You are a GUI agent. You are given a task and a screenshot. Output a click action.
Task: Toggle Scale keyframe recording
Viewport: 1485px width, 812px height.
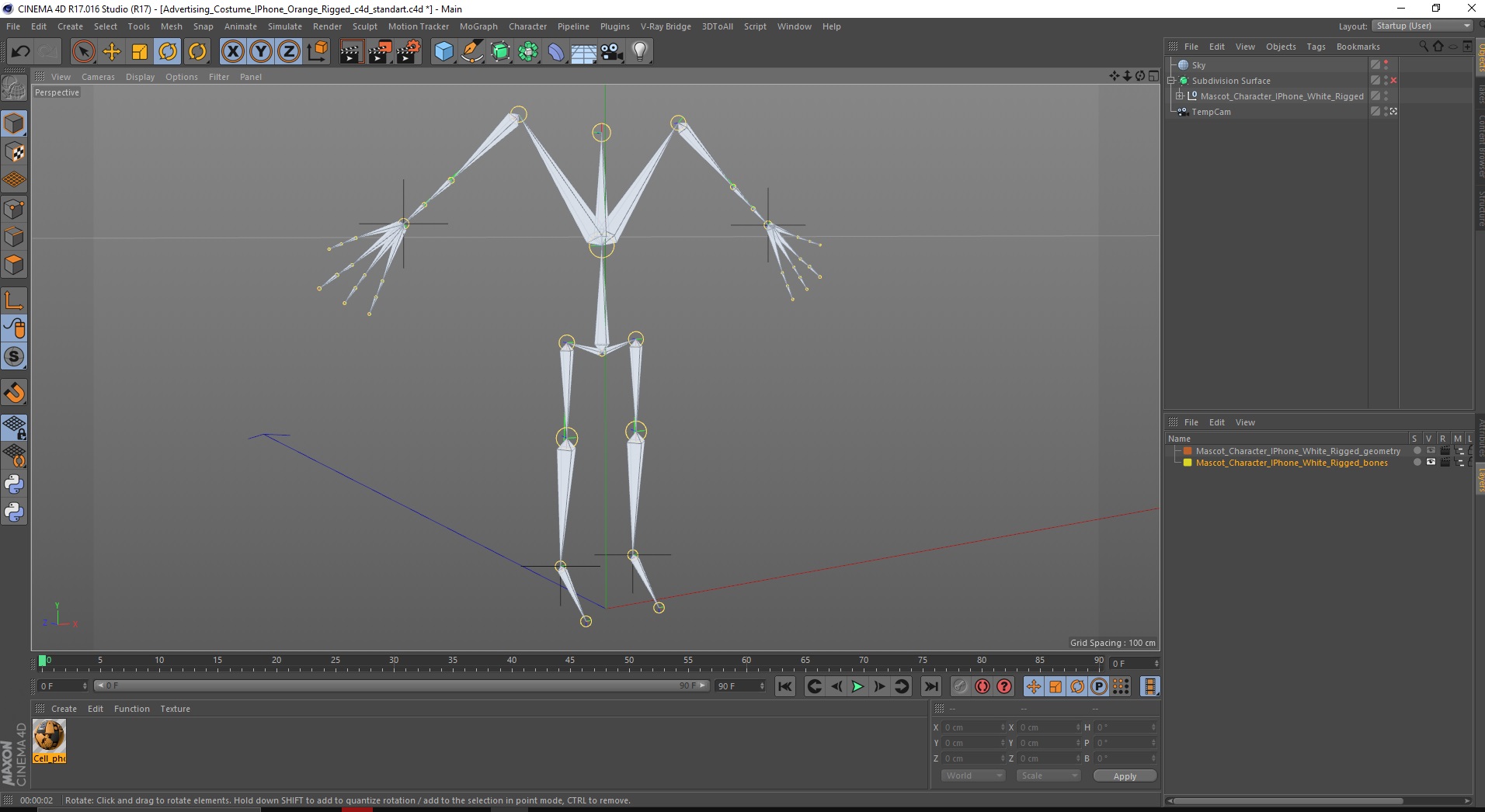coord(1055,686)
